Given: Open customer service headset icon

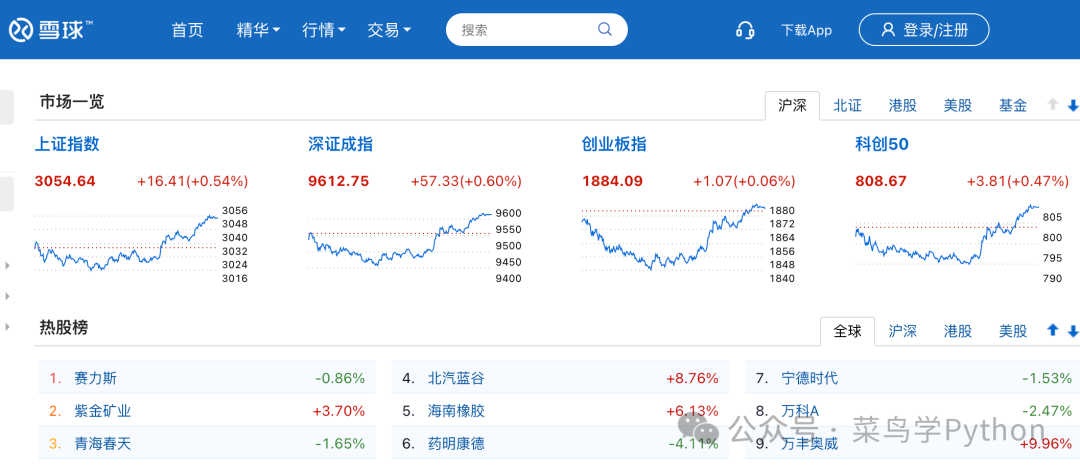Looking at the screenshot, I should point(745,30).
